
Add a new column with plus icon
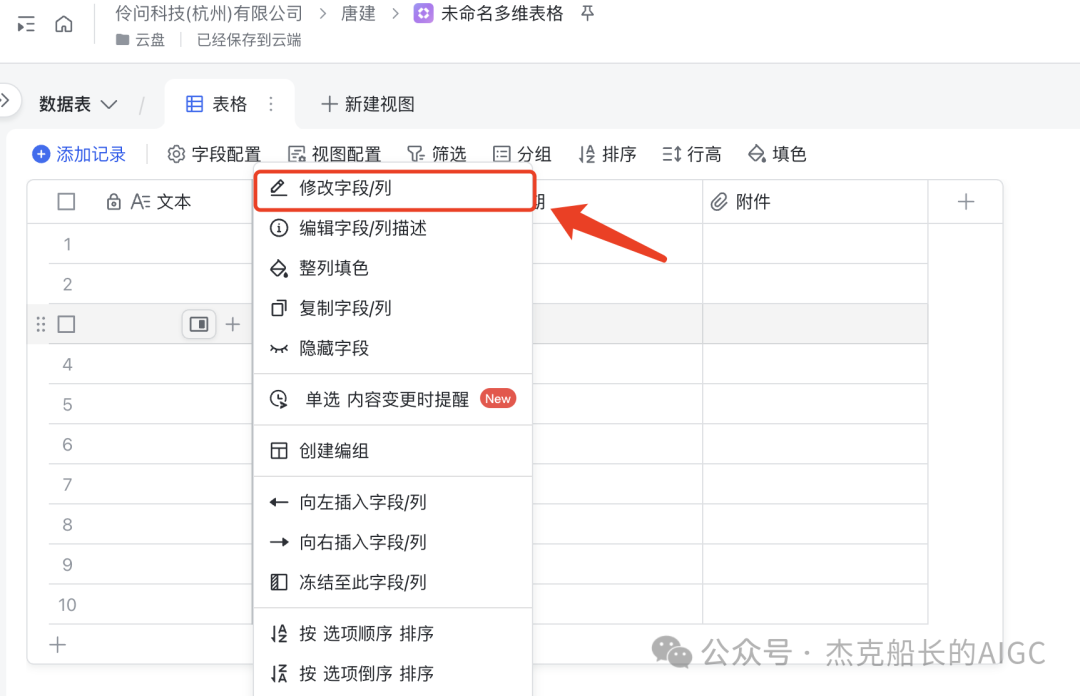click(x=966, y=202)
